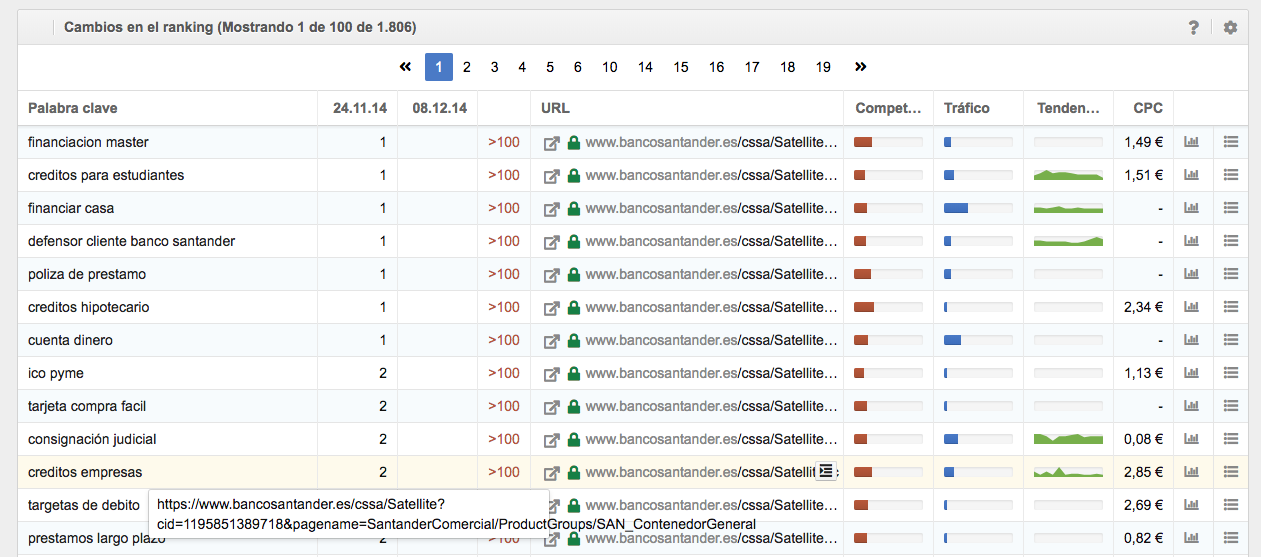
Task: Expand list options for cuenta dinero row
Action: coord(1231,340)
